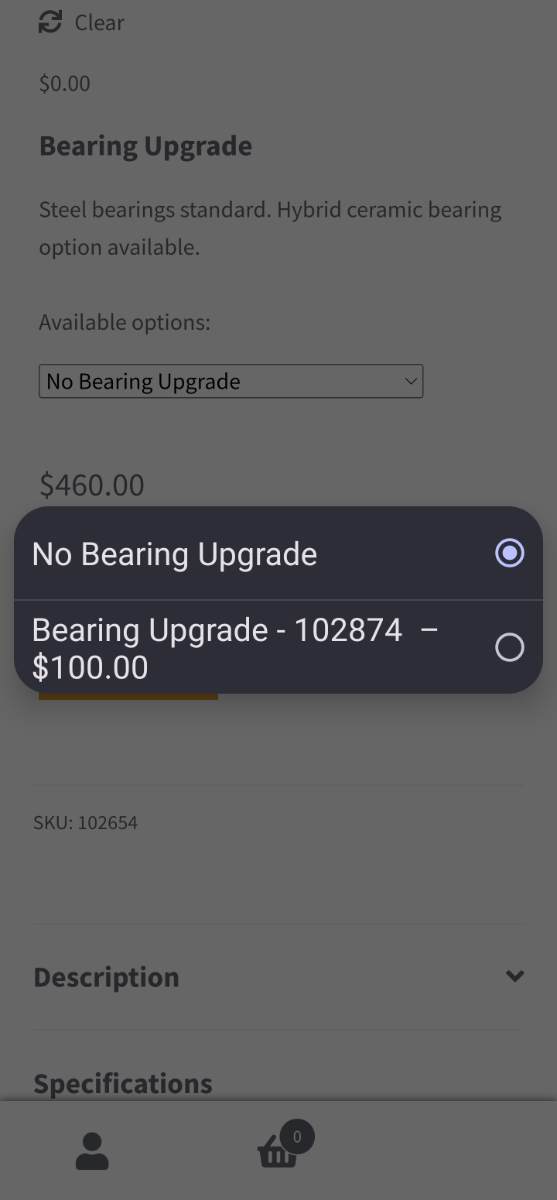Open the Description heading
This screenshot has width=557, height=1200.
(106, 977)
